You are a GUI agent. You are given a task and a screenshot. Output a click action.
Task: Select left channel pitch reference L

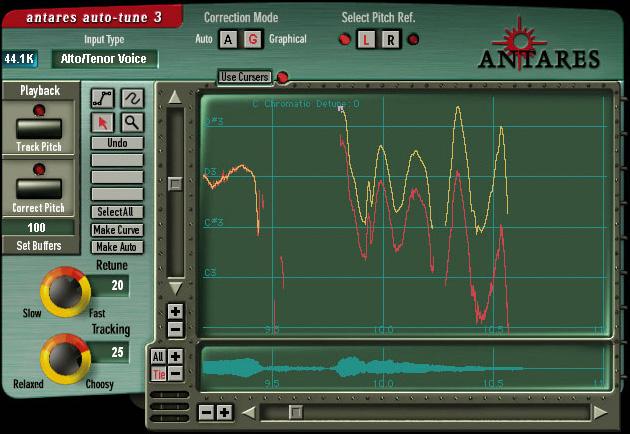click(x=366, y=40)
